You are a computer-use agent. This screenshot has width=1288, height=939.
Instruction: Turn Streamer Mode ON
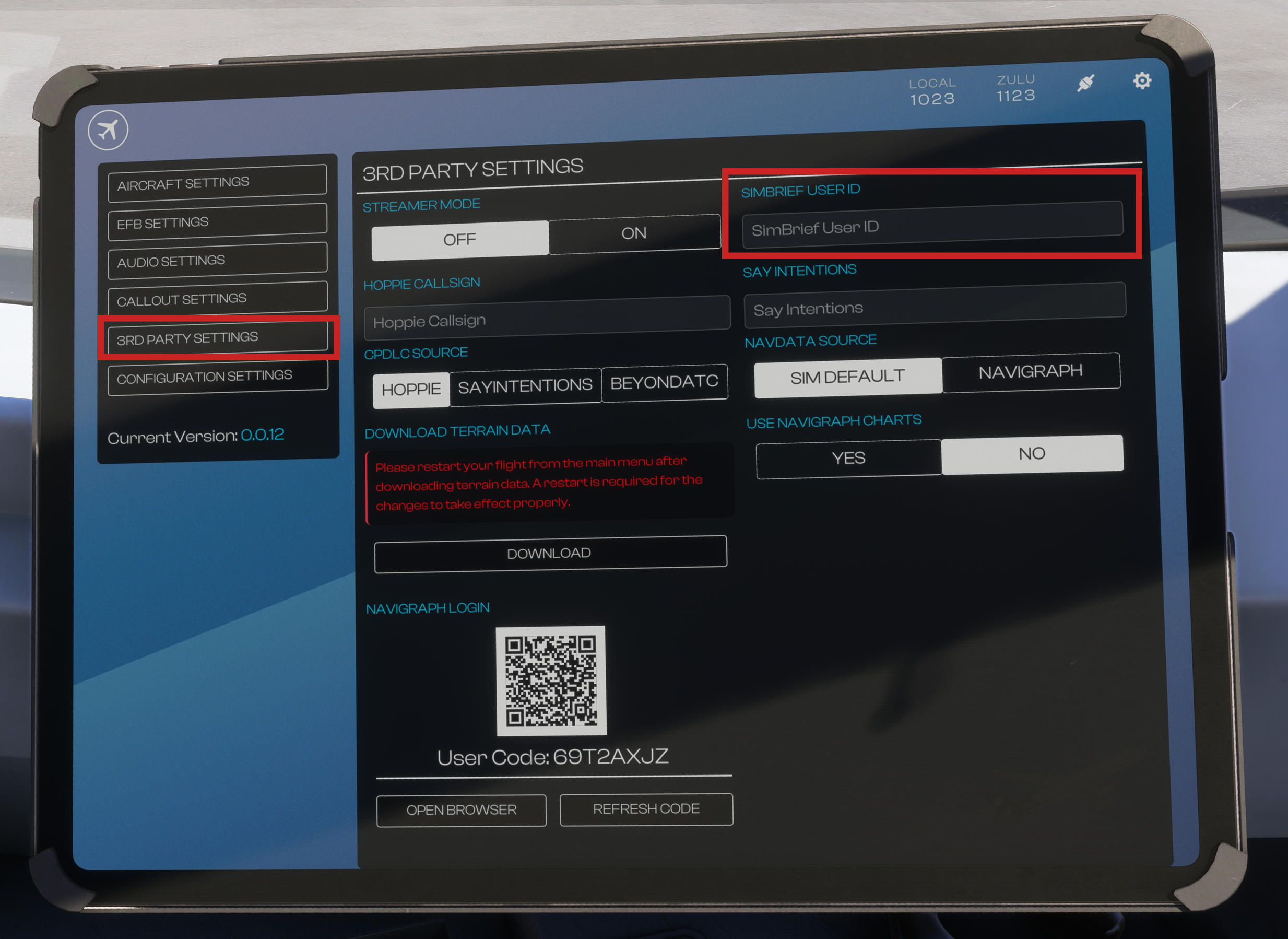[634, 233]
